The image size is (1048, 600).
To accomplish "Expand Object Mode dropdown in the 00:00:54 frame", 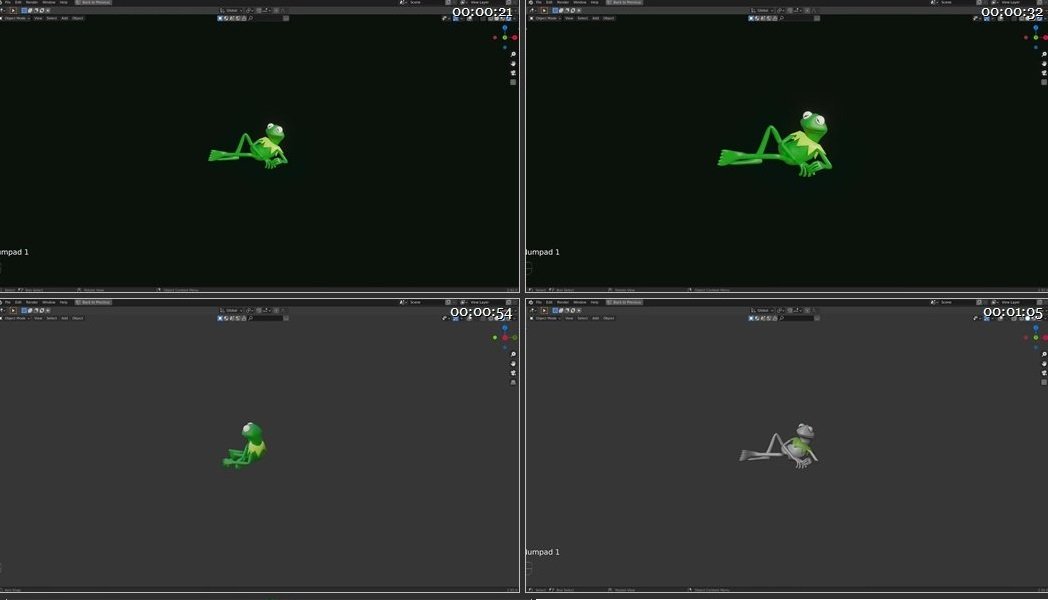I will (x=16, y=318).
